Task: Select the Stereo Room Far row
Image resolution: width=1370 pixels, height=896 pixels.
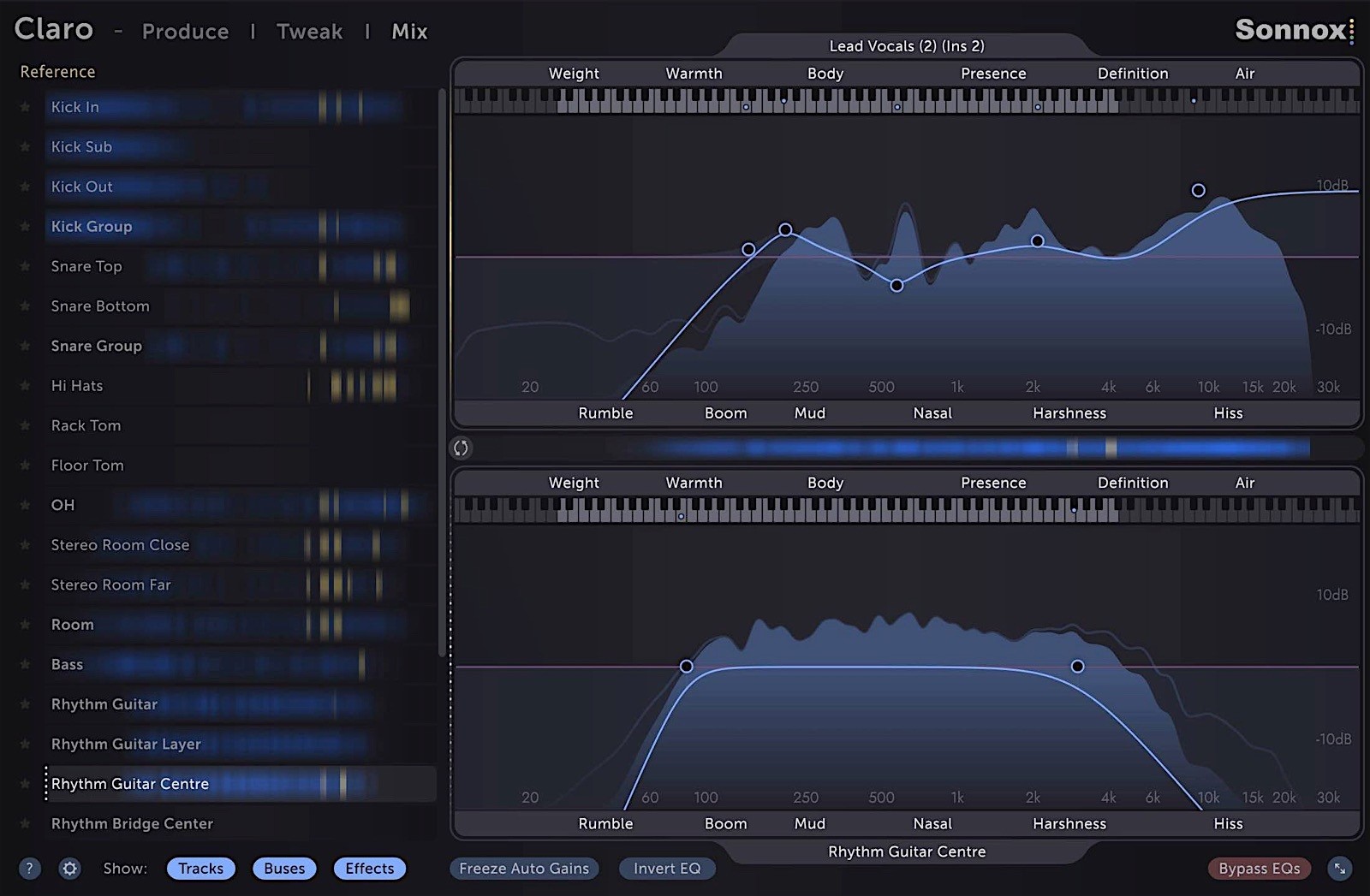Action: pos(240,584)
